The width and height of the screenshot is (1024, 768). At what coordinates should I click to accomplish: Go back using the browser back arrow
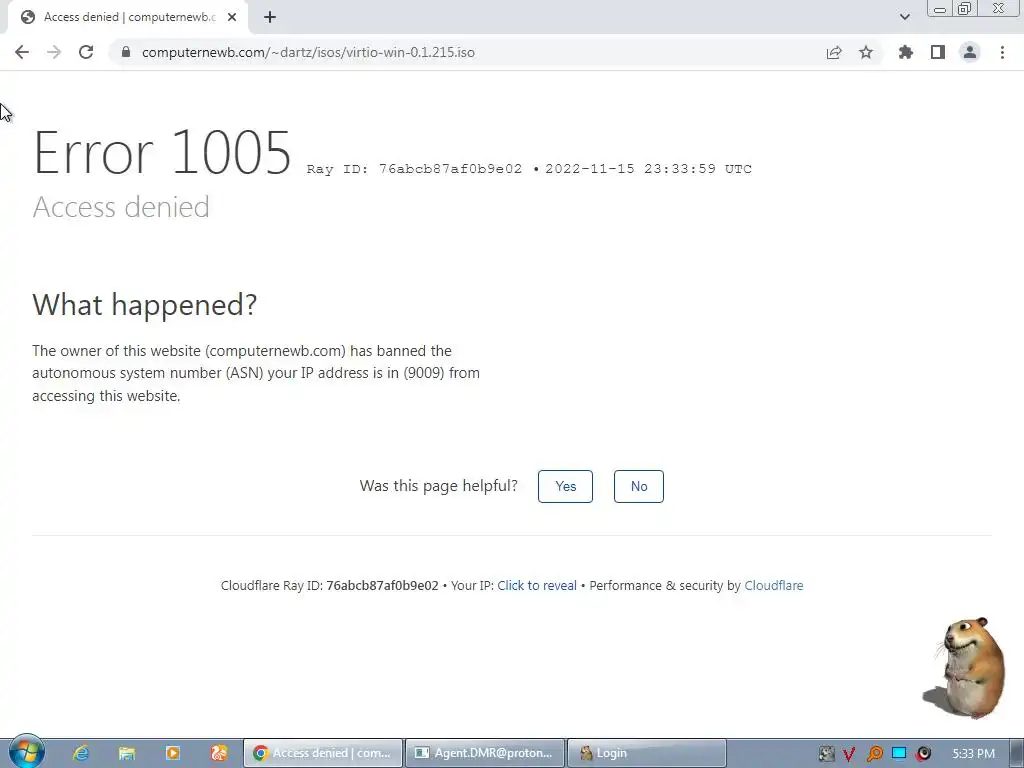point(22,52)
